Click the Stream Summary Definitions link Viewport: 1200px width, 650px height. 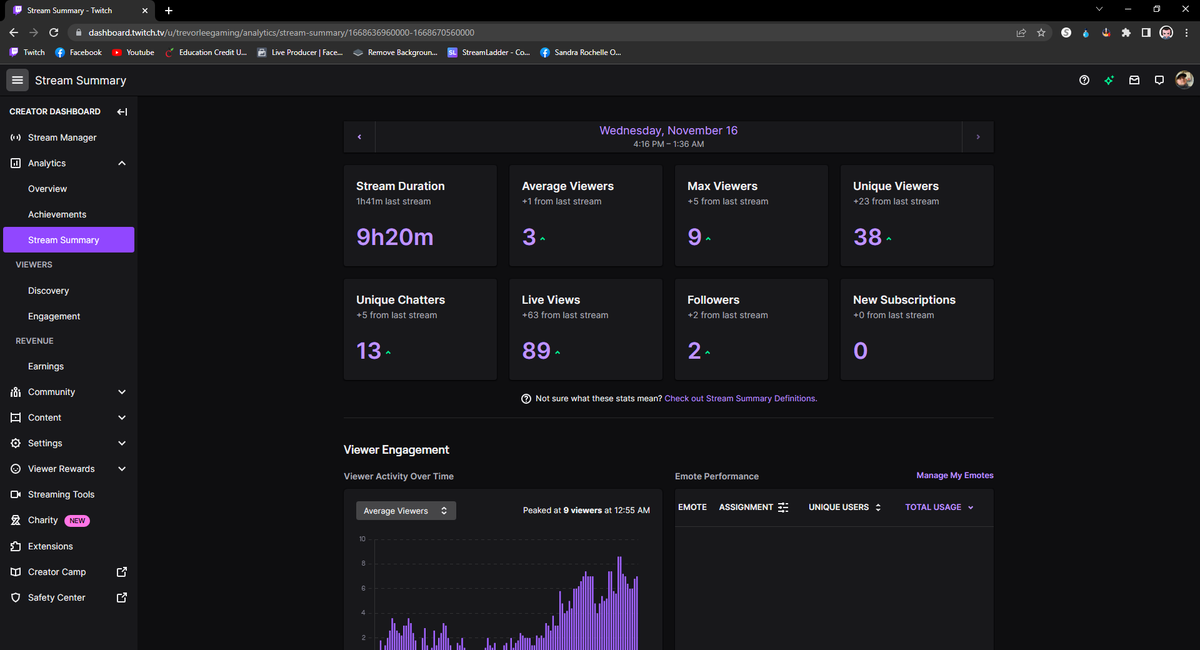click(x=741, y=398)
